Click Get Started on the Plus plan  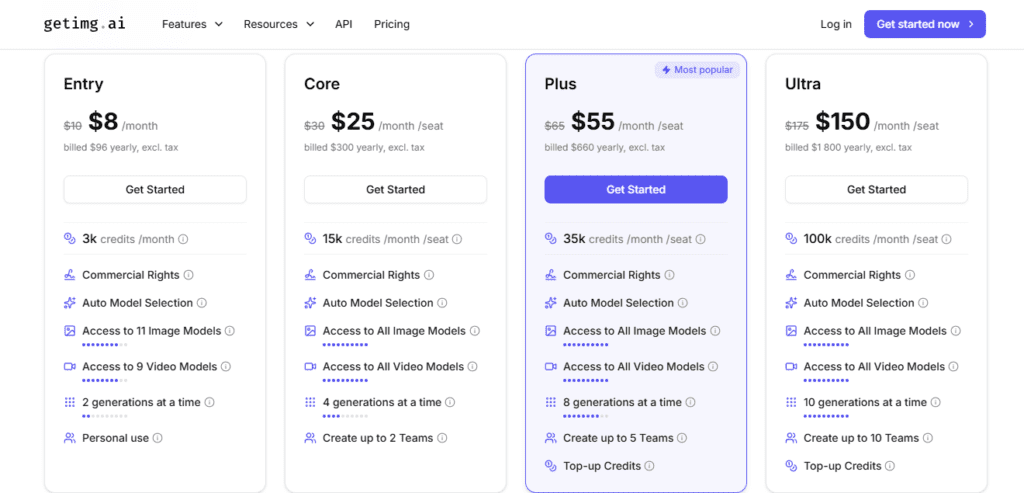coord(635,189)
